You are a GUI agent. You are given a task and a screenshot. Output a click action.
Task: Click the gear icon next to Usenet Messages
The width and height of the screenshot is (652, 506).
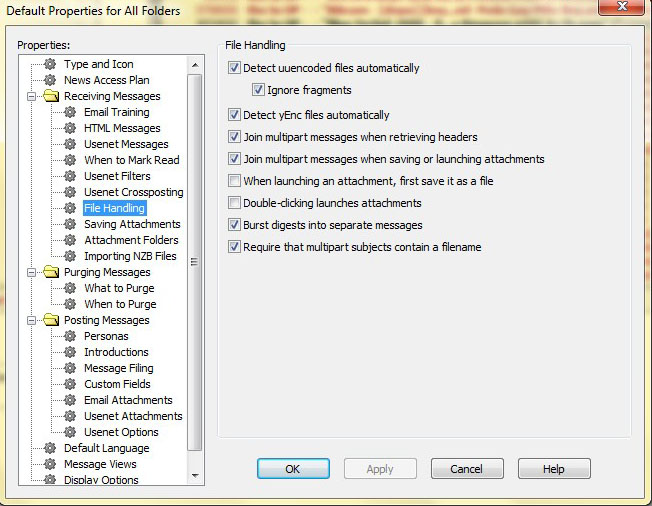click(70, 144)
